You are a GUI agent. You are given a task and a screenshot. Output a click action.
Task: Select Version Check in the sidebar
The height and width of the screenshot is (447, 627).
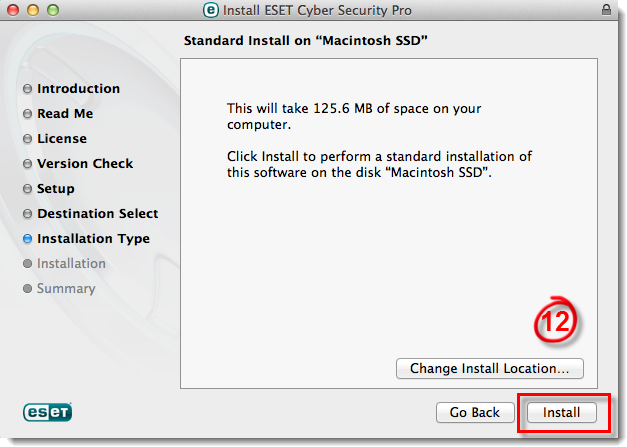click(x=85, y=164)
